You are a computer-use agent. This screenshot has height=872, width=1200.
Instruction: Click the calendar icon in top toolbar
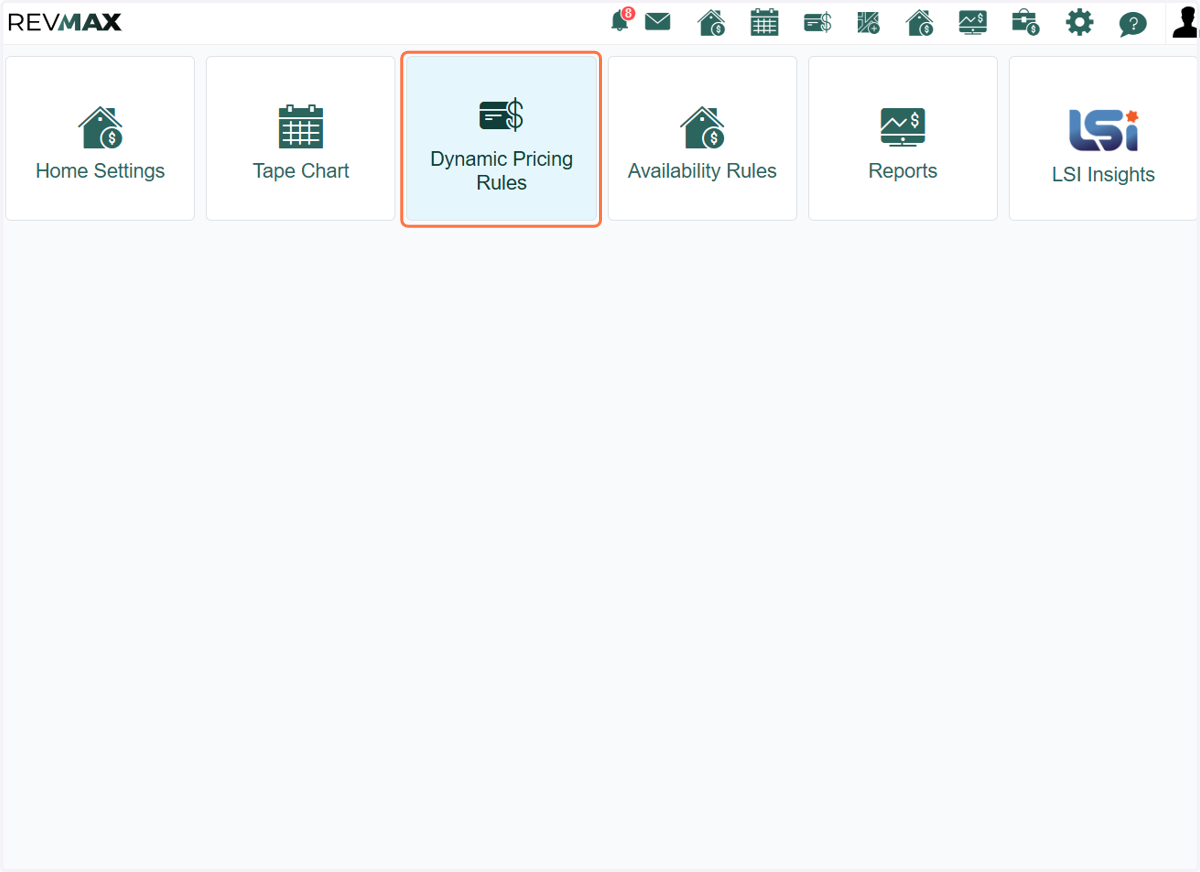764,22
